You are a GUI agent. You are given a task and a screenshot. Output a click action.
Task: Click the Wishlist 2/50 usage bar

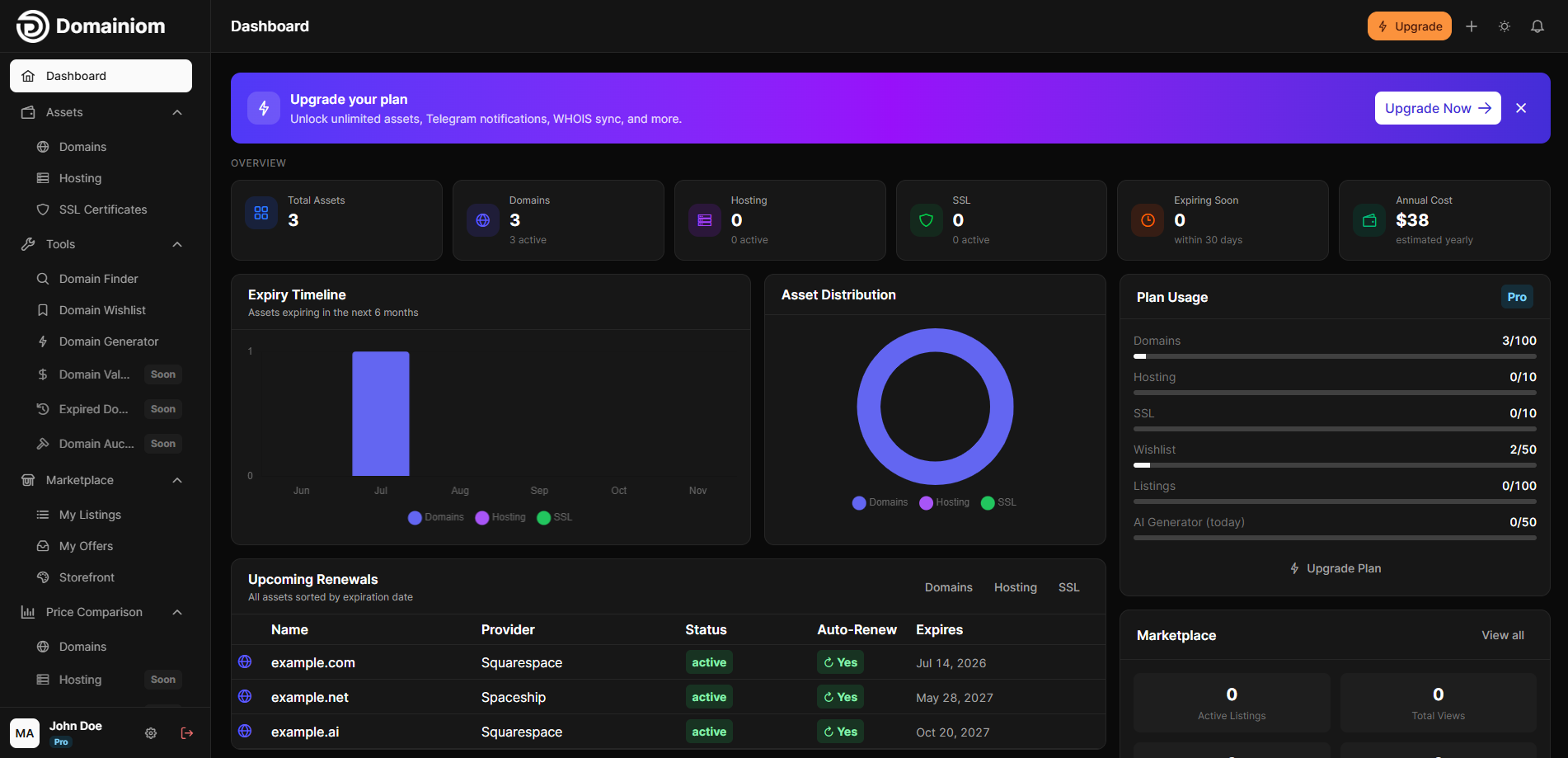pyautogui.click(x=1335, y=465)
